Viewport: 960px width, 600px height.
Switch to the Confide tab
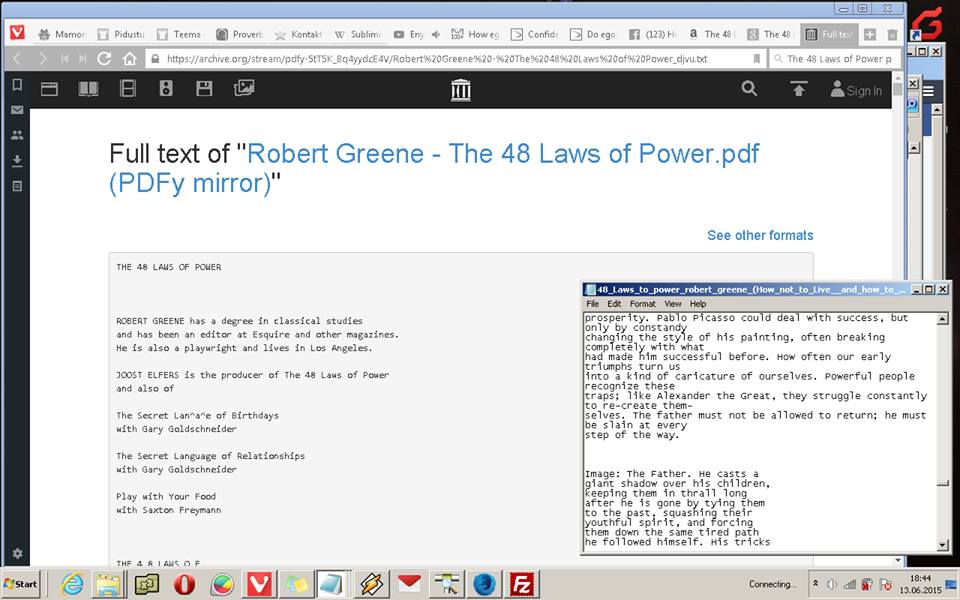pyautogui.click(x=534, y=34)
